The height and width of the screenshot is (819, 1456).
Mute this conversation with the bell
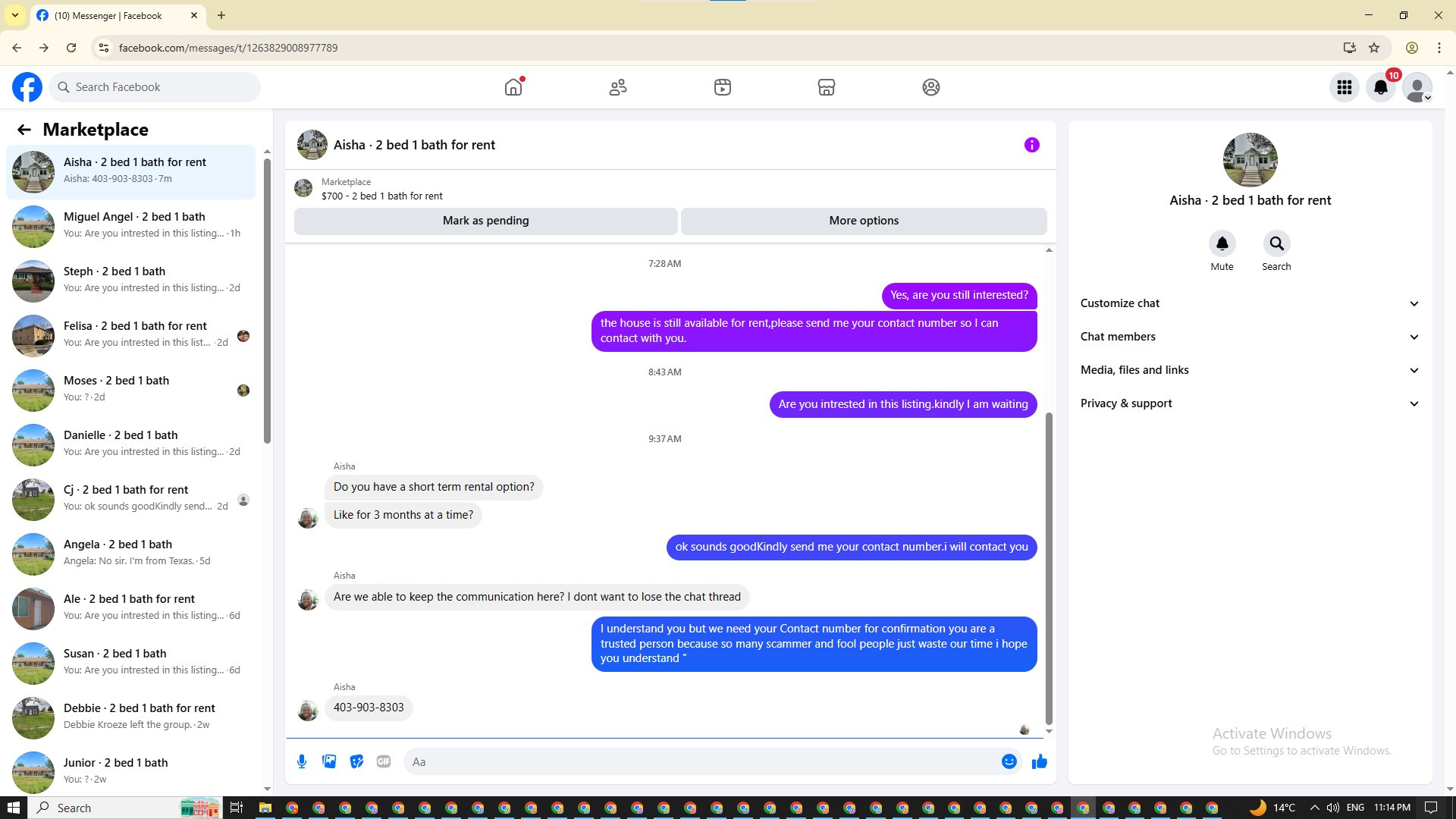[1222, 243]
